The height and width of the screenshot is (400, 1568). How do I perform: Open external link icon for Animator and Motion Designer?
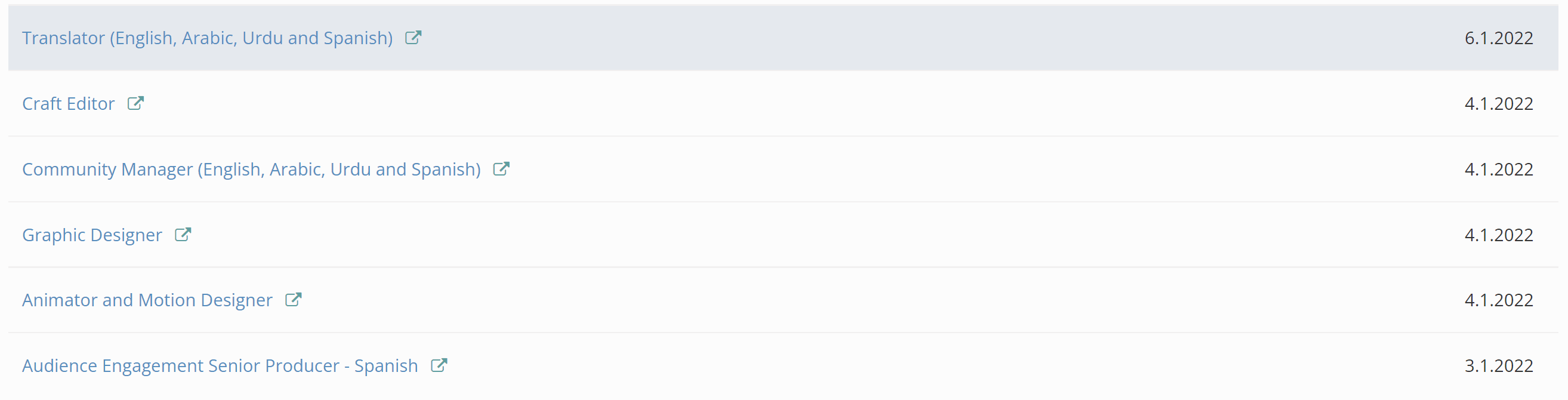point(294,300)
